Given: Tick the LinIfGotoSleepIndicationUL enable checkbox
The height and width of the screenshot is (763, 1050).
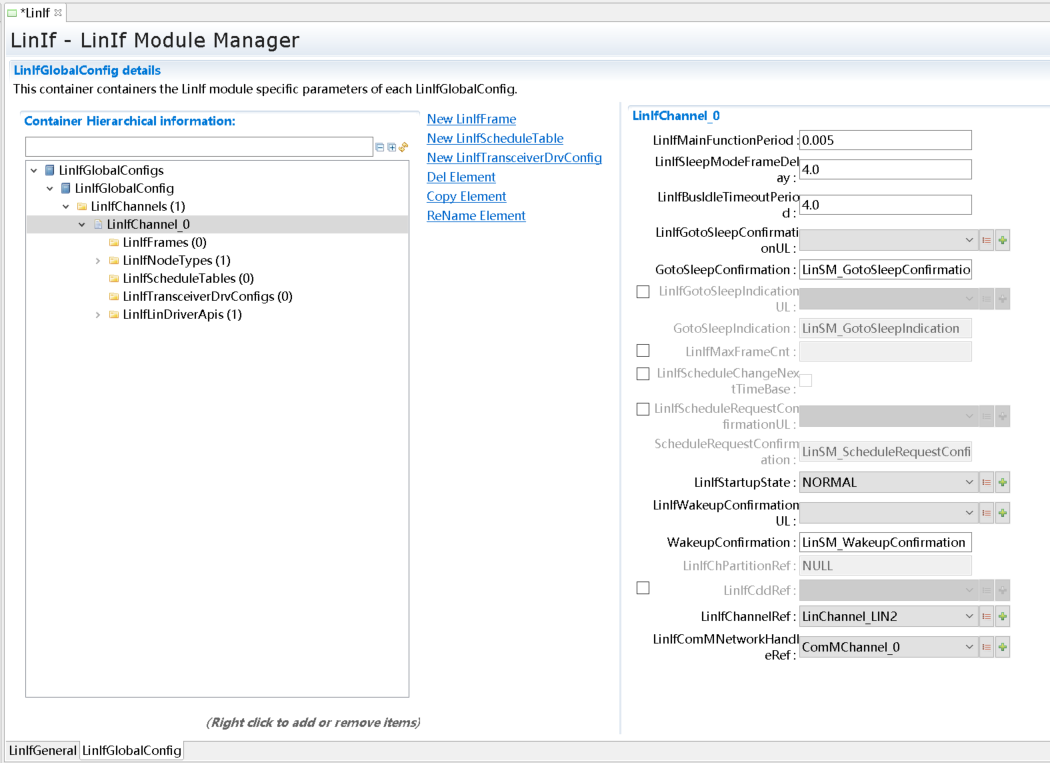Looking at the screenshot, I should [643, 292].
